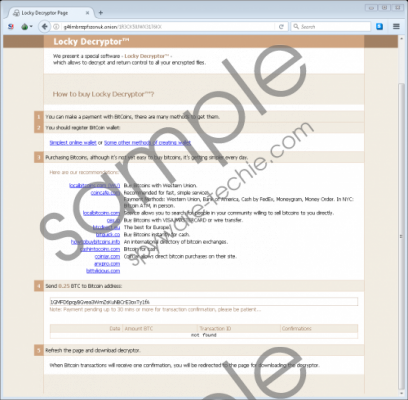This screenshot has width=408, height=400.
Task: Click the Locky Decryptor page heading
Action: pos(91,42)
